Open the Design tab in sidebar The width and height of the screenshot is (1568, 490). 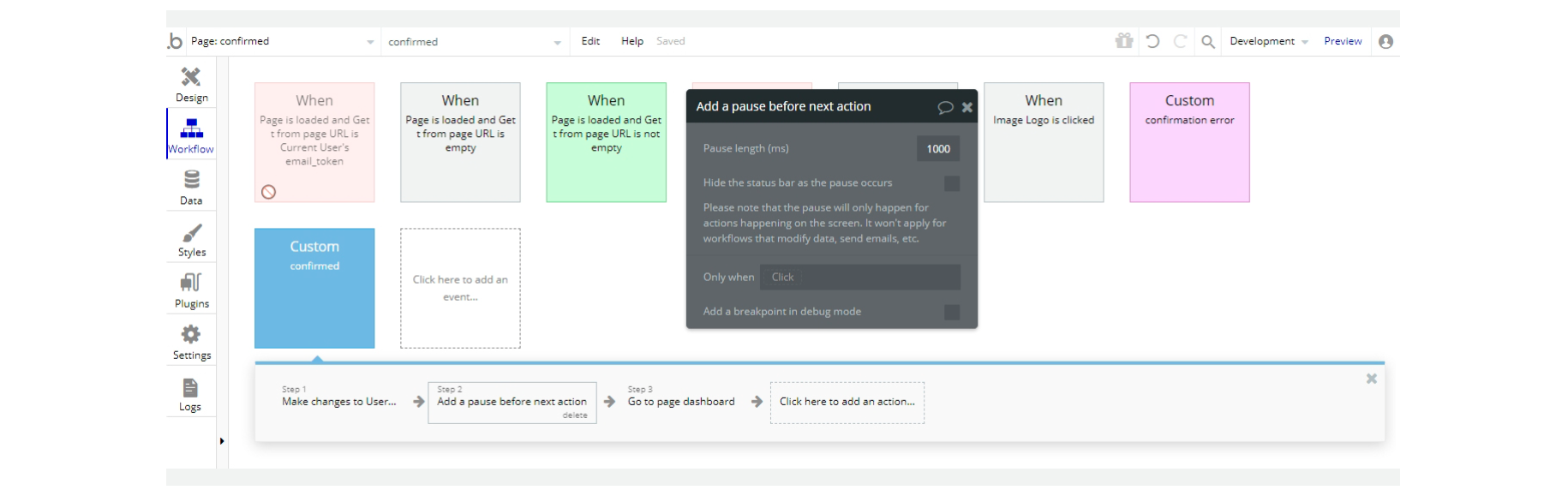191,84
